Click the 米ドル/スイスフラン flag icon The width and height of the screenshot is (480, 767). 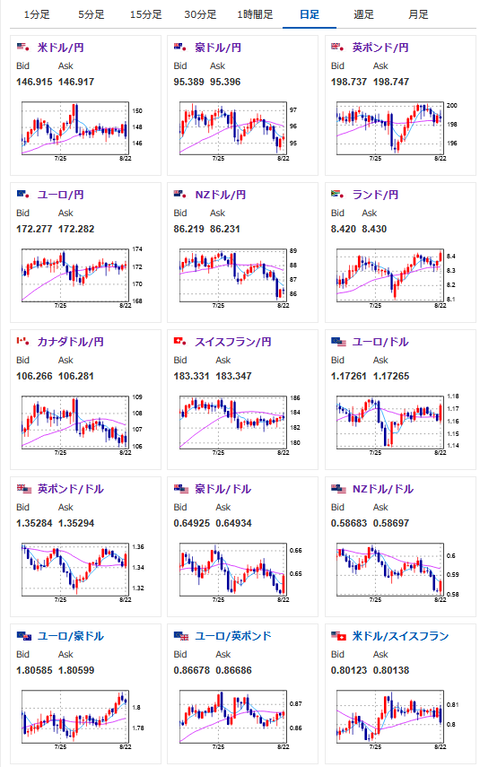[x=338, y=636]
